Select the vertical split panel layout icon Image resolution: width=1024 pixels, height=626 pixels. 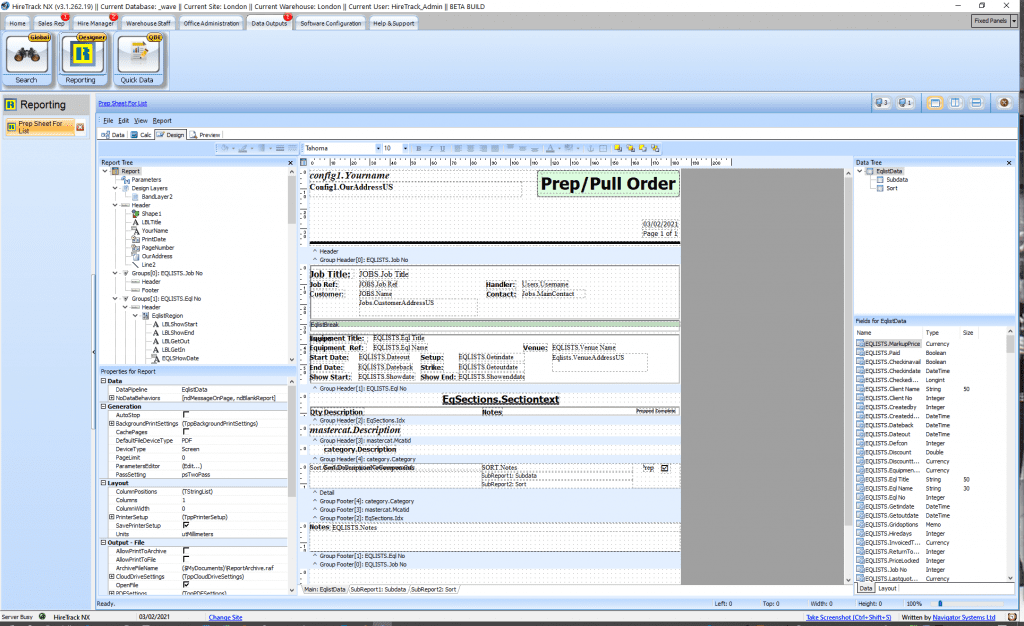[955, 103]
